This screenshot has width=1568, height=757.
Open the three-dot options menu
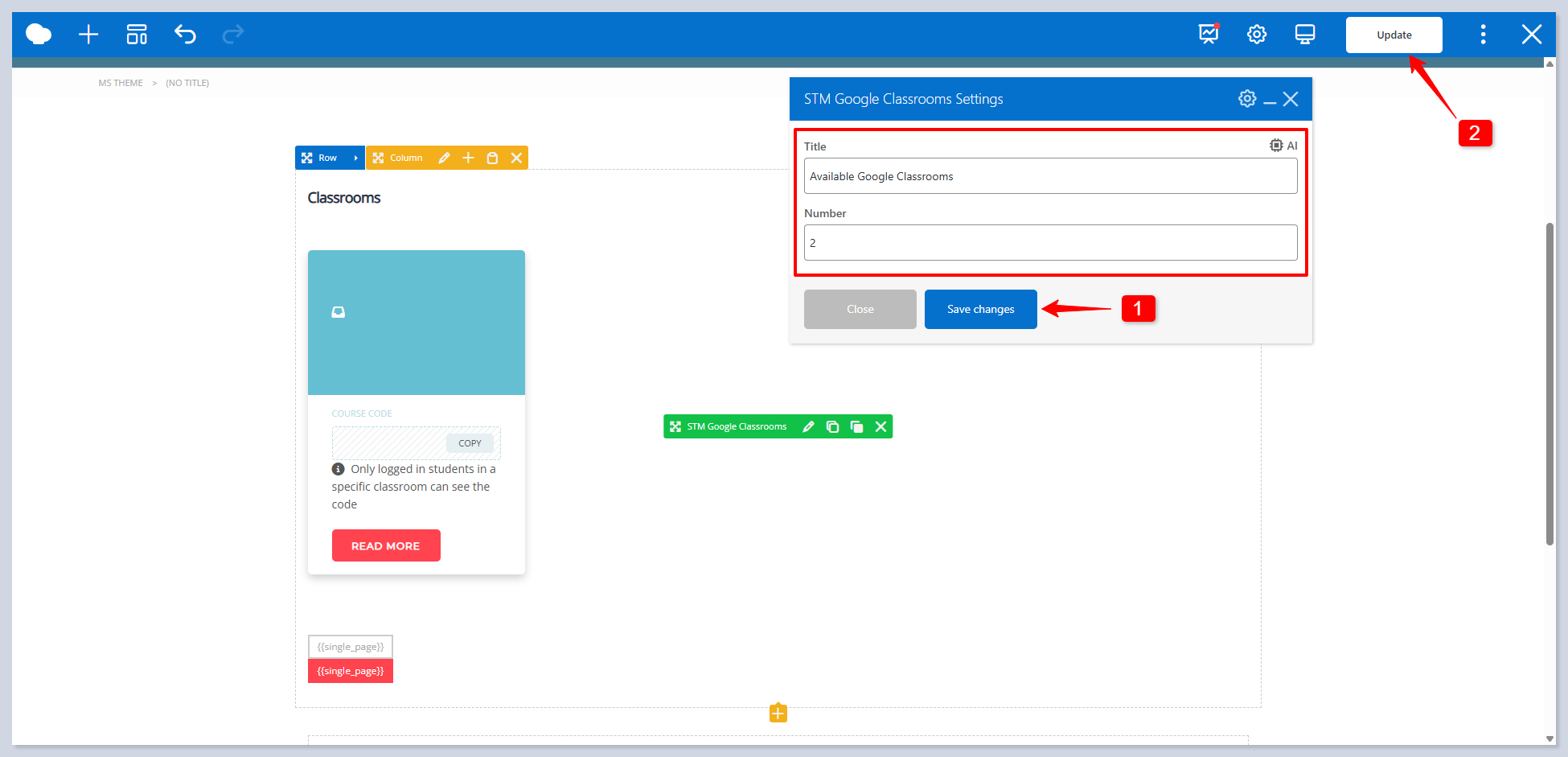coord(1484,35)
